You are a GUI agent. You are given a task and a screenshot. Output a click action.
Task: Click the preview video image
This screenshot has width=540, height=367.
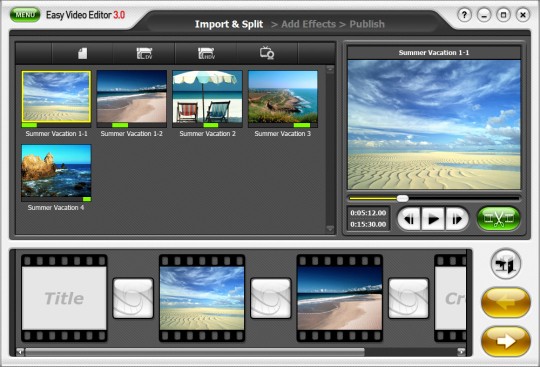pyautogui.click(x=434, y=125)
